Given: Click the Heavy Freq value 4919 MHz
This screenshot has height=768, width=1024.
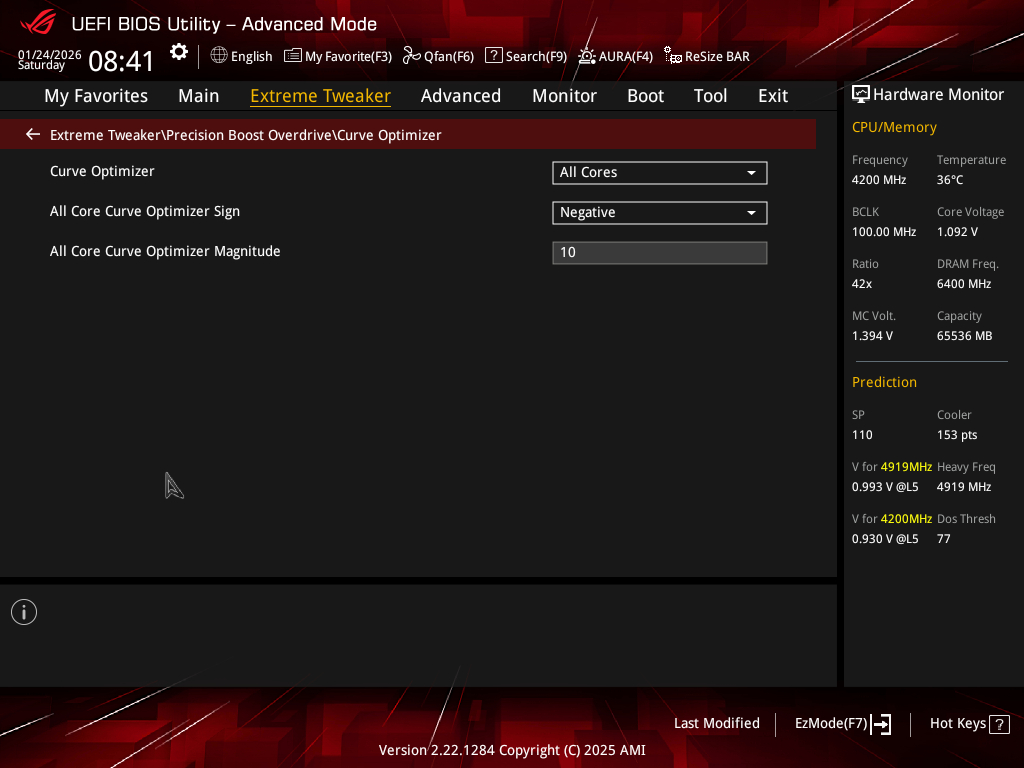Looking at the screenshot, I should [x=964, y=487].
